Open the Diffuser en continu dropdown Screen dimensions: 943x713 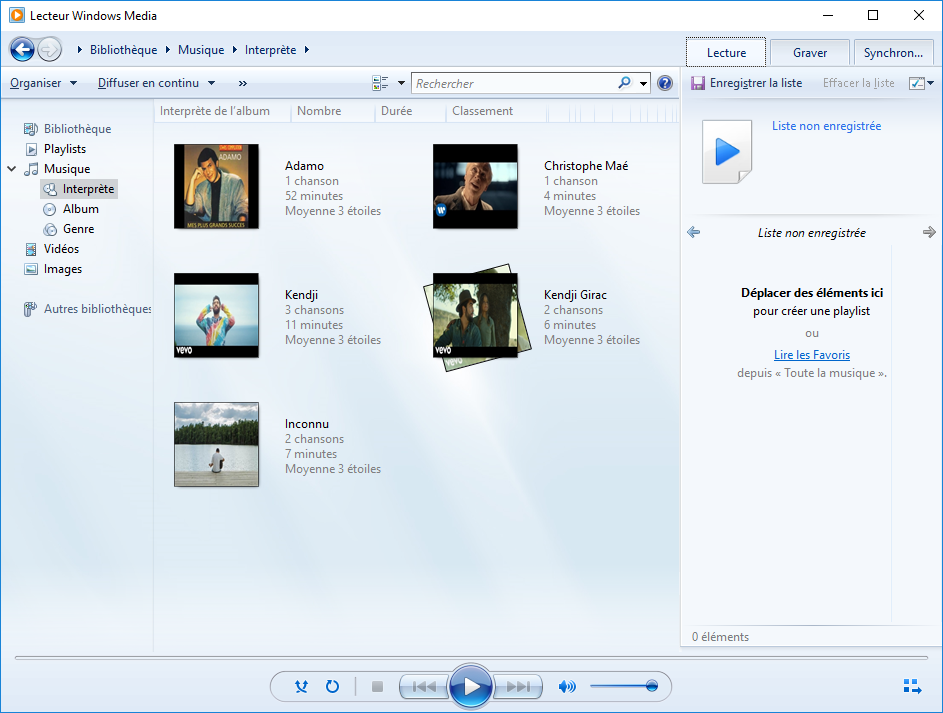point(156,83)
